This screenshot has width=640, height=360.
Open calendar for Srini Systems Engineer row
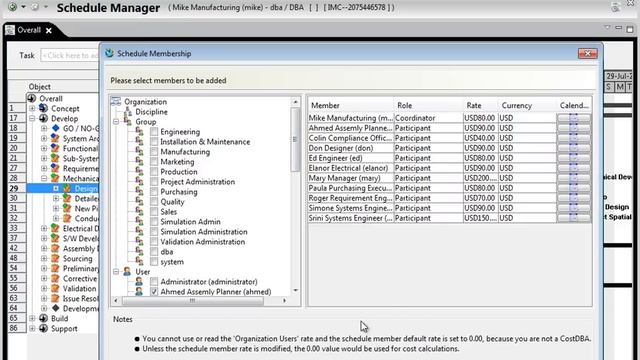573,218
